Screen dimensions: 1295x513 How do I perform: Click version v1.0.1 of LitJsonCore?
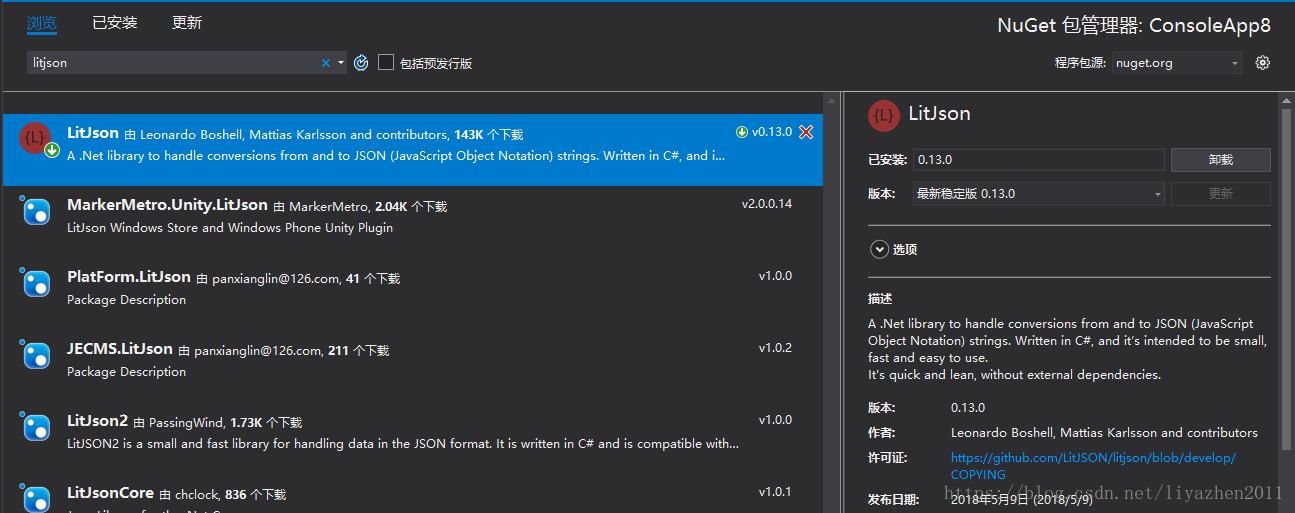(x=775, y=492)
